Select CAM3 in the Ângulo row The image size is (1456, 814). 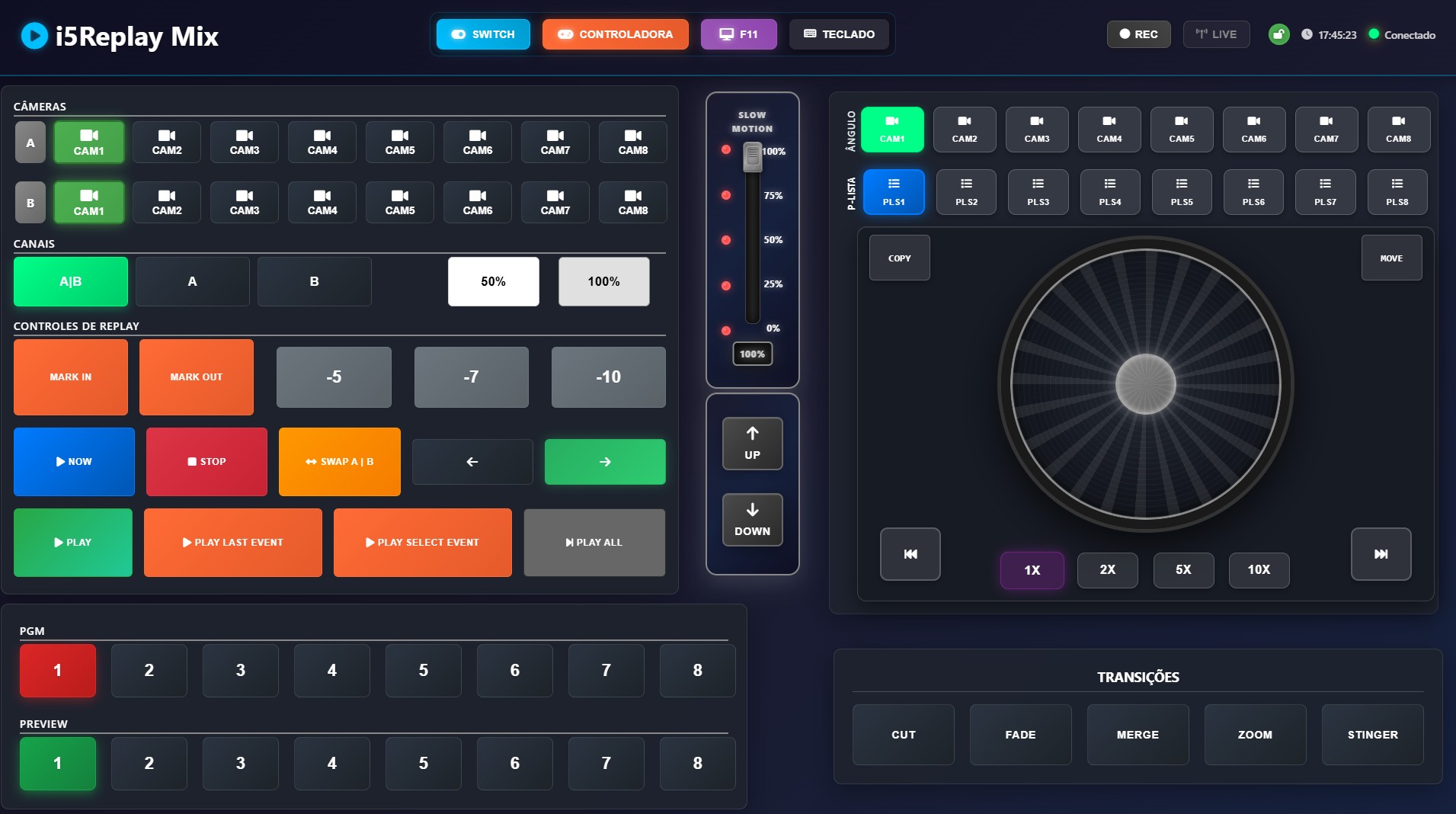pyautogui.click(x=1036, y=130)
